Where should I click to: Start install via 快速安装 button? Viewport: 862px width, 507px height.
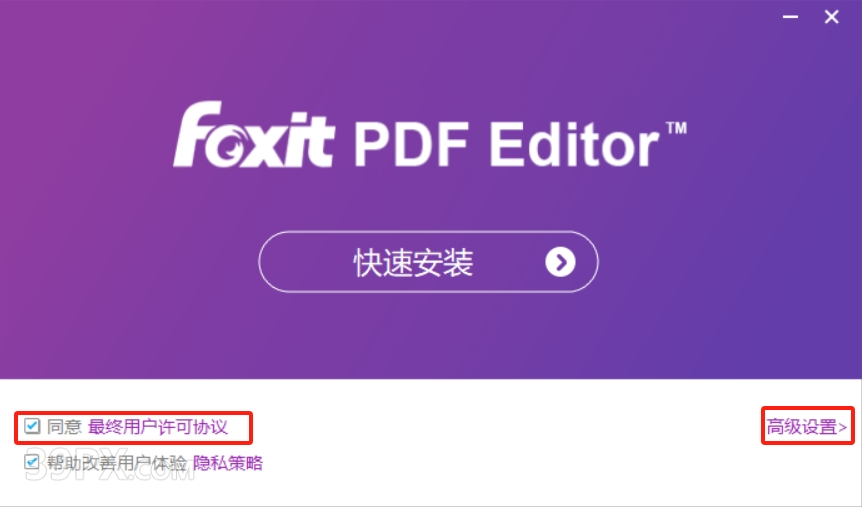pos(428,262)
